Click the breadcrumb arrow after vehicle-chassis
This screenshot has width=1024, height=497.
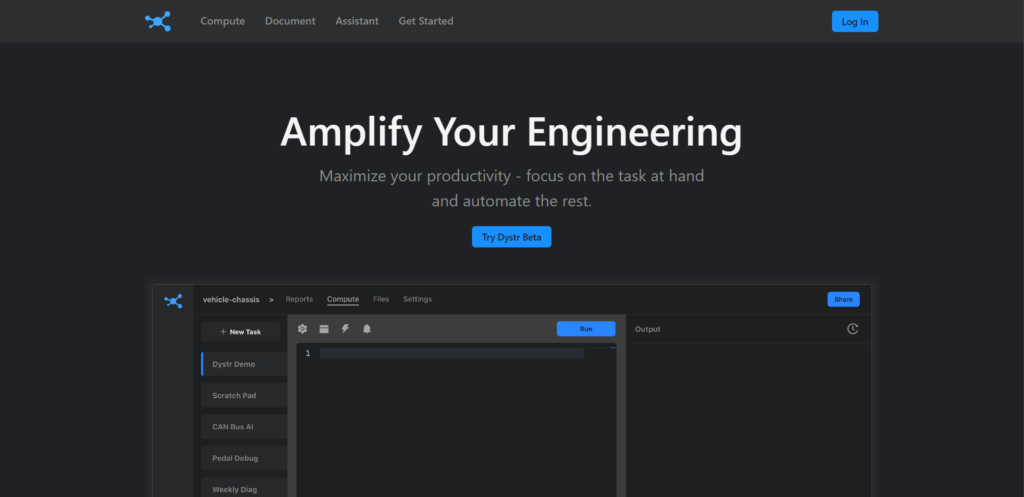271,300
